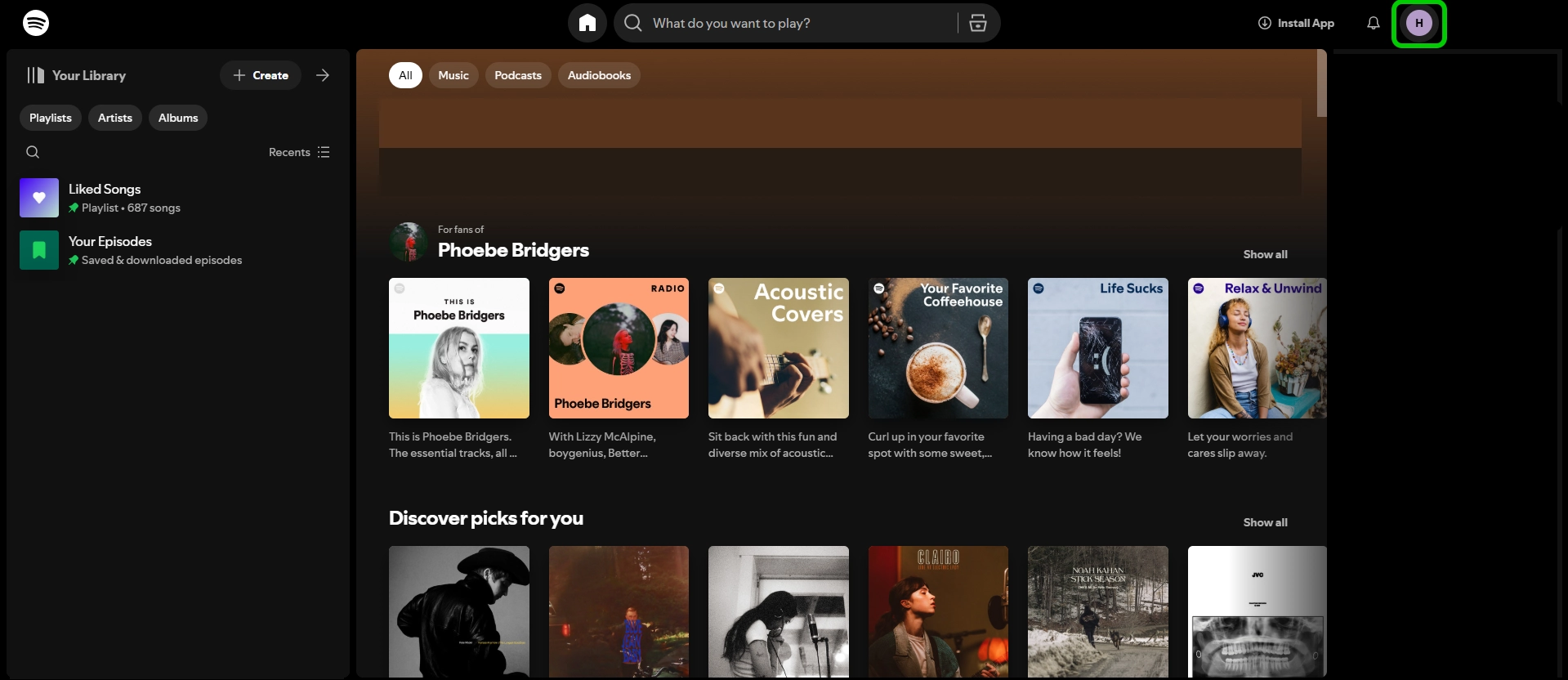This screenshot has width=1568, height=680.
Task: Open This Is Phoebe Bridgers playlist cover
Action: [x=459, y=348]
